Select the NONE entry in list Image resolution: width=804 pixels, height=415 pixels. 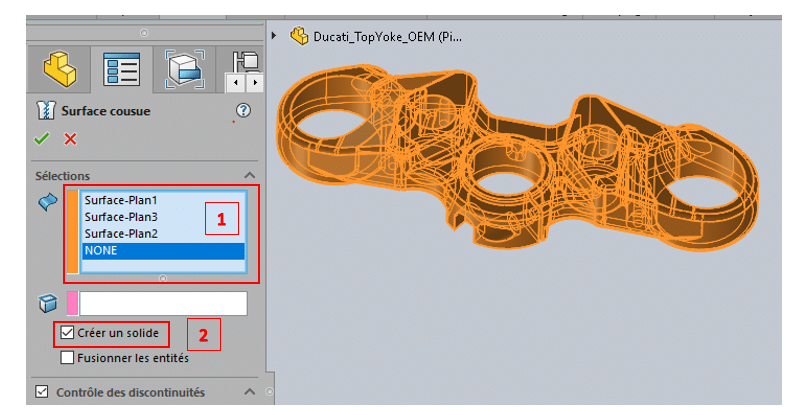click(163, 251)
